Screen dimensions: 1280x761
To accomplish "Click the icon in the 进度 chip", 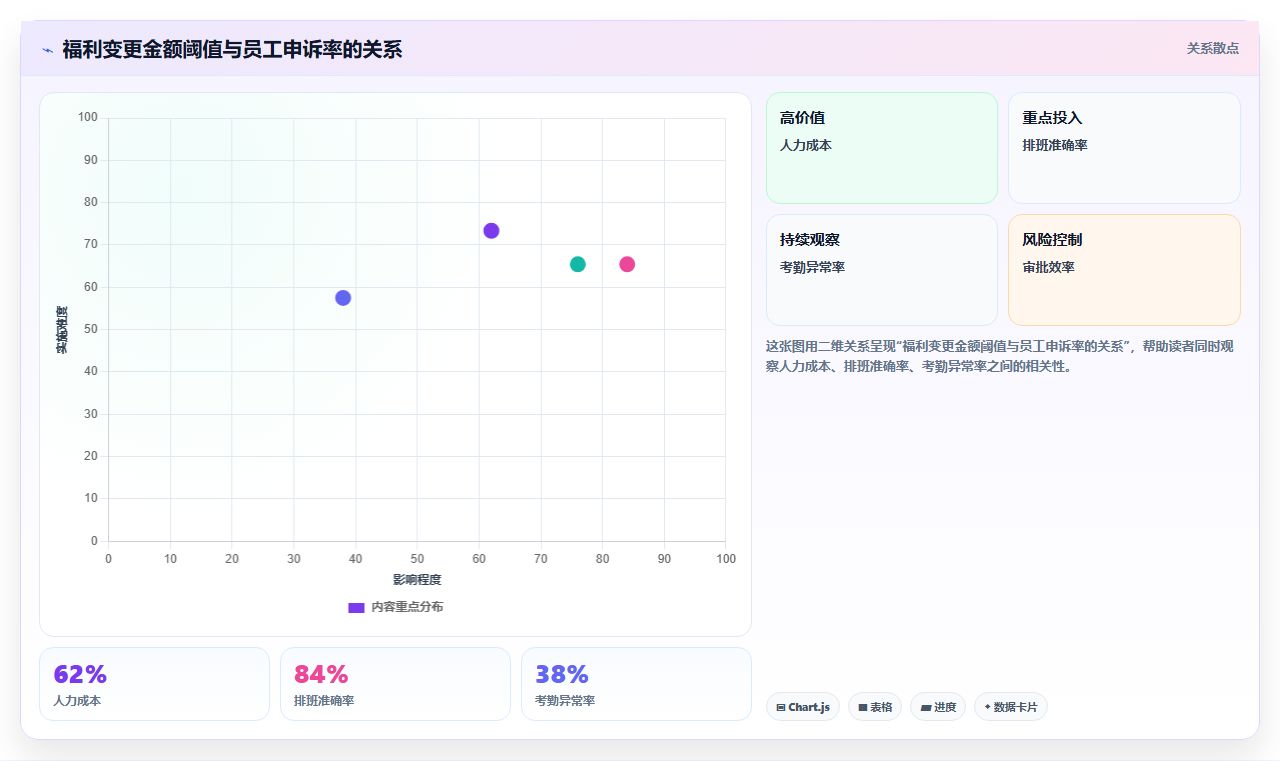I will [x=926, y=707].
